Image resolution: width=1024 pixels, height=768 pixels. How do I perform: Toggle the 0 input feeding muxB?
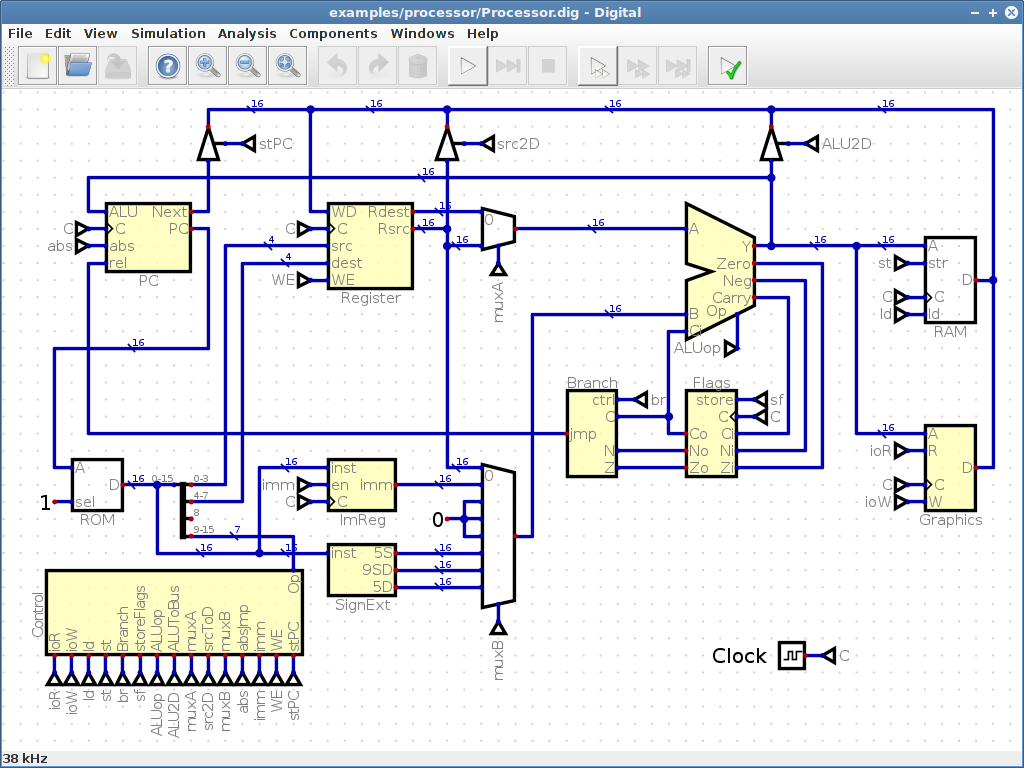tap(438, 519)
